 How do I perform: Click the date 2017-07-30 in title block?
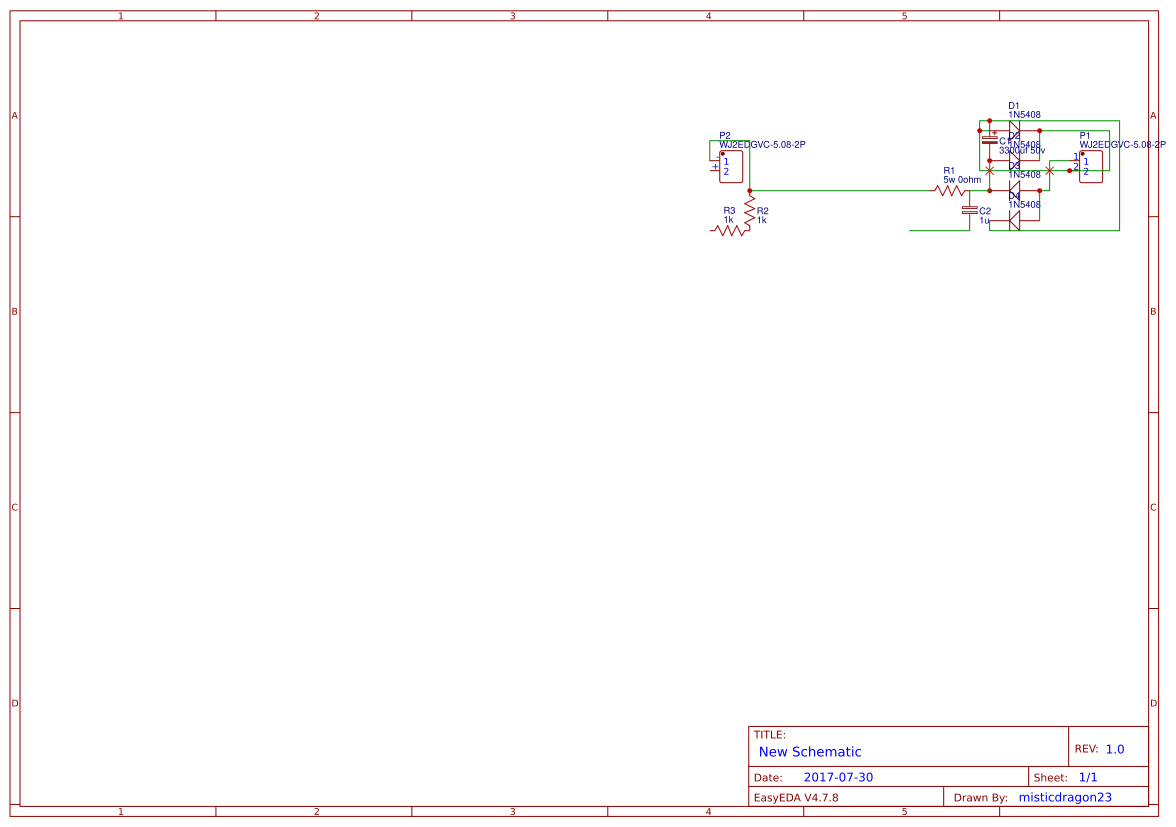pos(838,777)
